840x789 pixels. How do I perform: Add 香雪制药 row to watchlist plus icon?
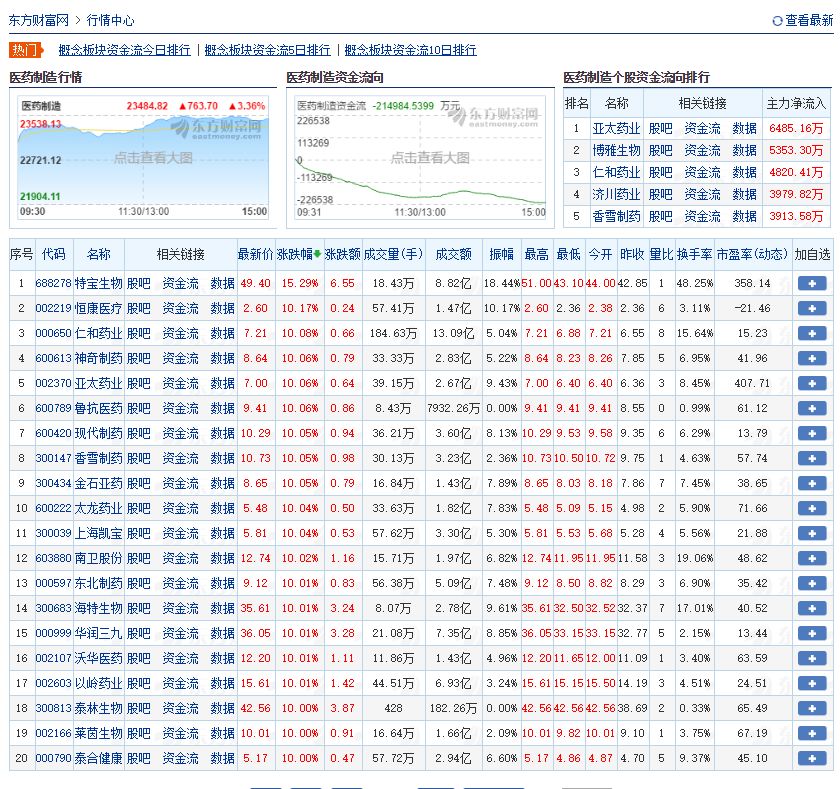(812, 459)
